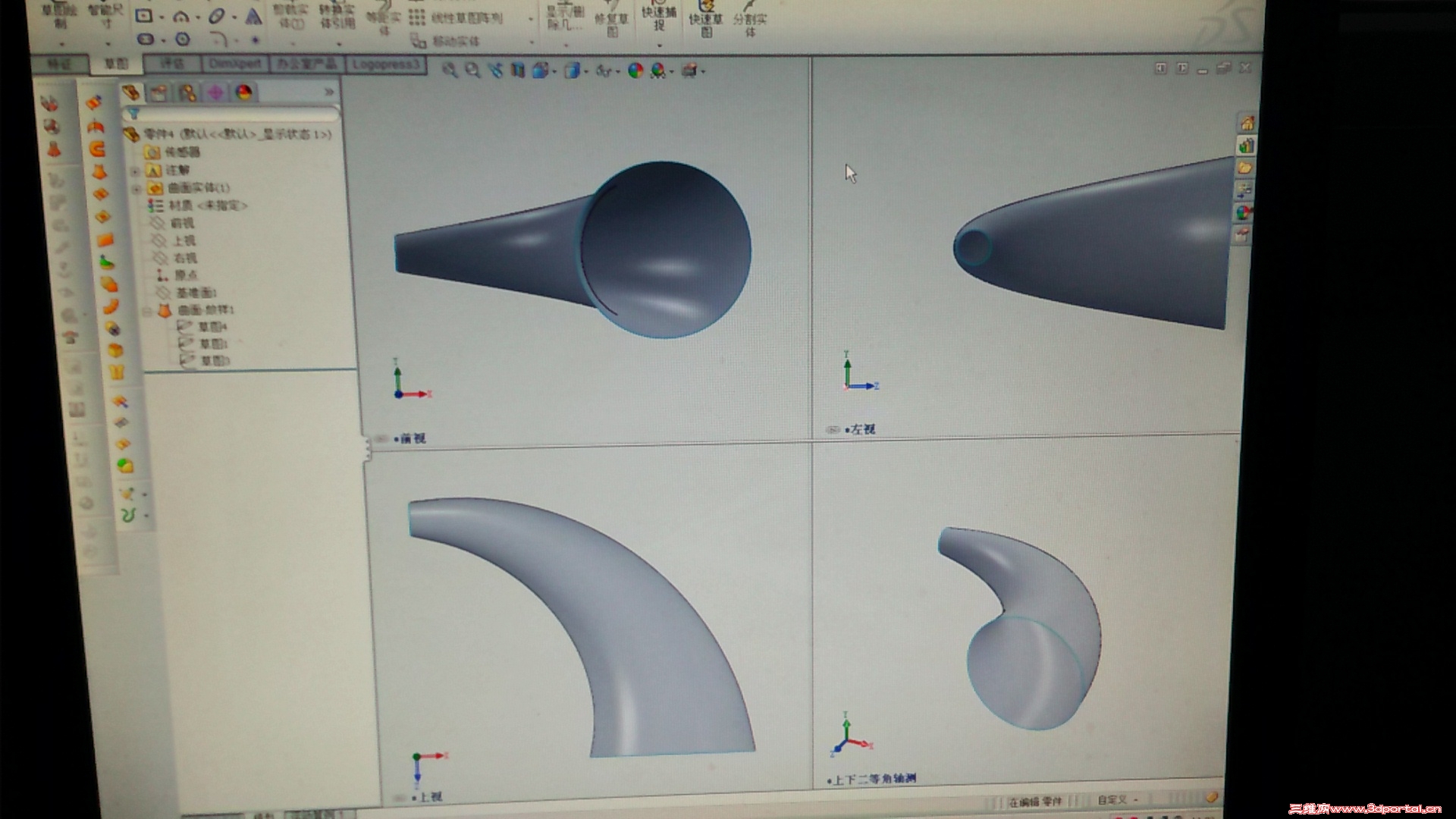Open SolidWorks Resources home icon in task pane
Image resolution: width=1456 pixels, height=819 pixels.
tap(1246, 124)
